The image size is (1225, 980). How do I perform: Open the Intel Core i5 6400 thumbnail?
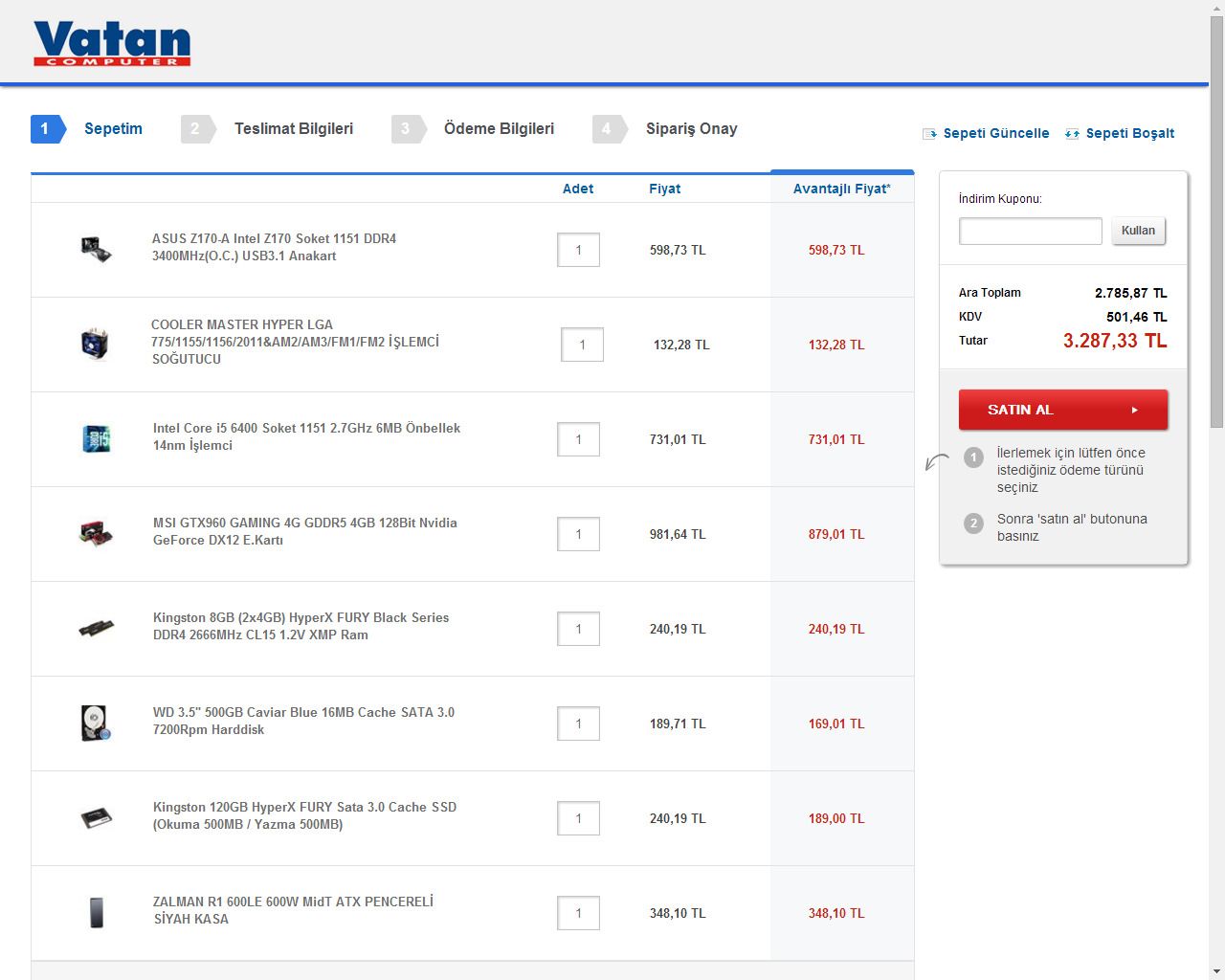point(96,438)
